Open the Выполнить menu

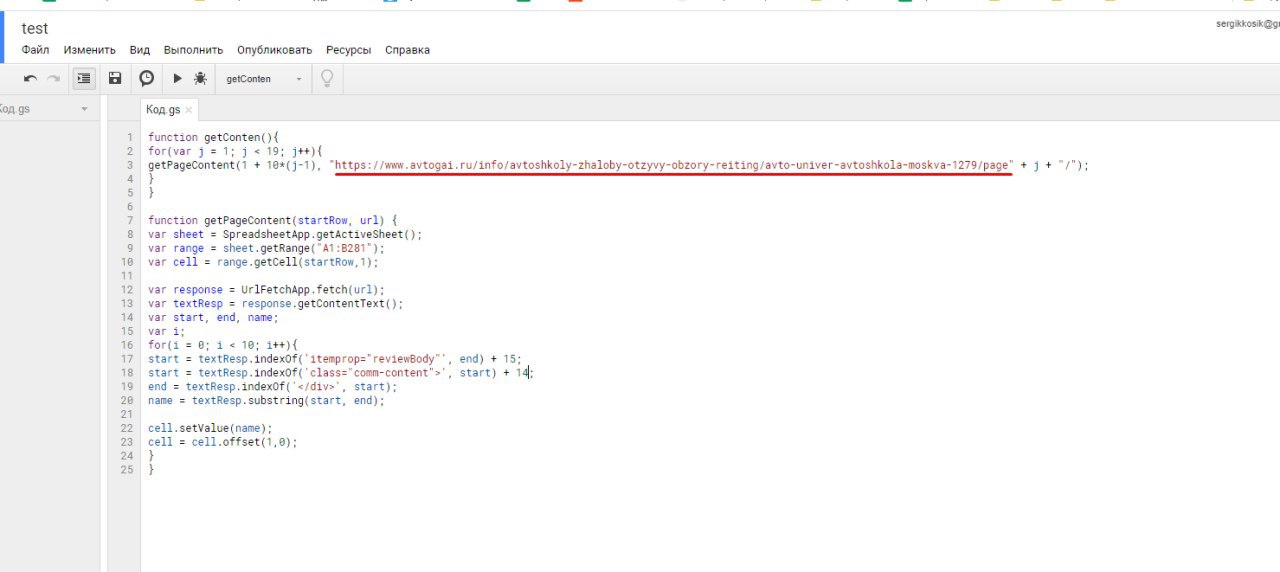[193, 50]
